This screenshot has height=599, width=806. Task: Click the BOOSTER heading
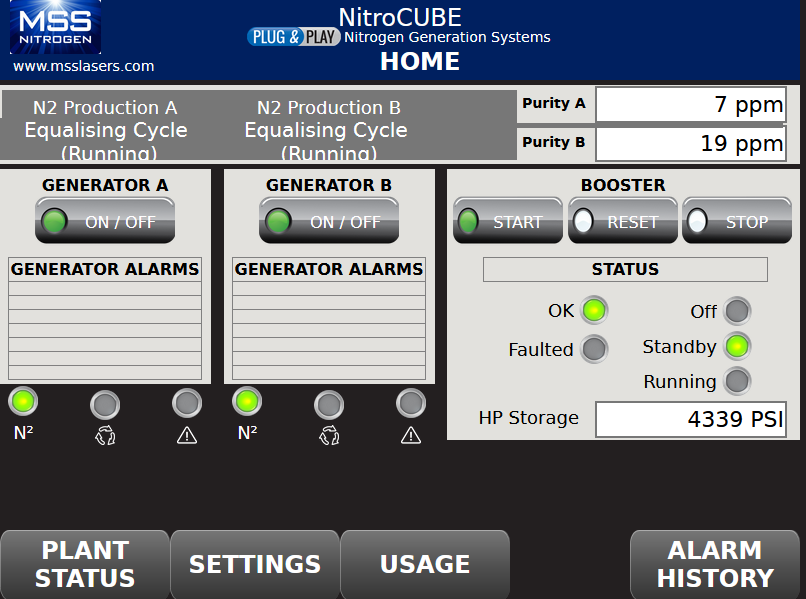[623, 185]
